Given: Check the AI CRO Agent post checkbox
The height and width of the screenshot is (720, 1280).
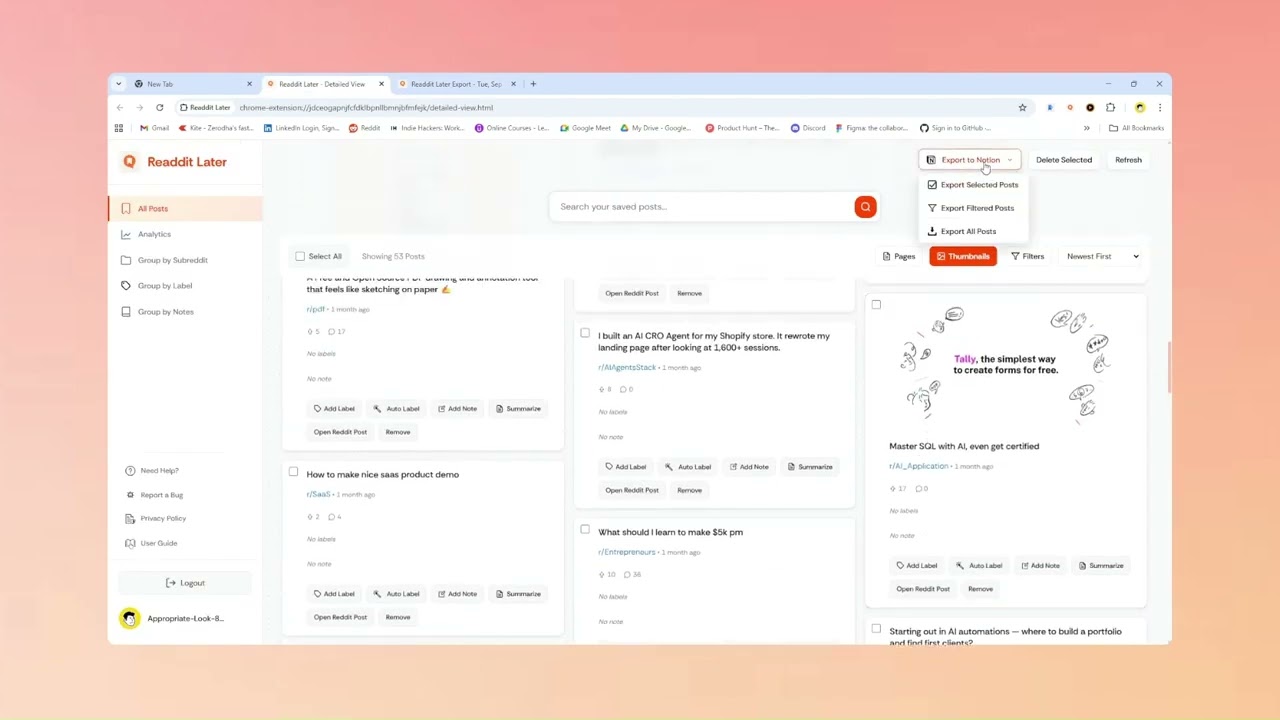Looking at the screenshot, I should [x=585, y=333].
